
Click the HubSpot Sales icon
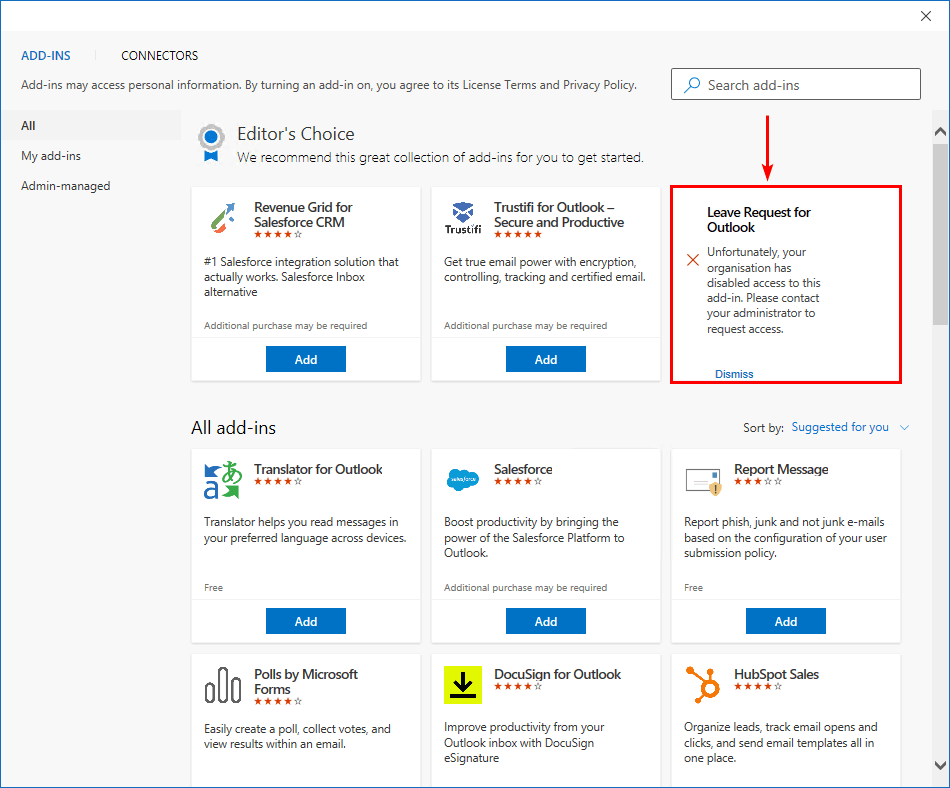(703, 685)
